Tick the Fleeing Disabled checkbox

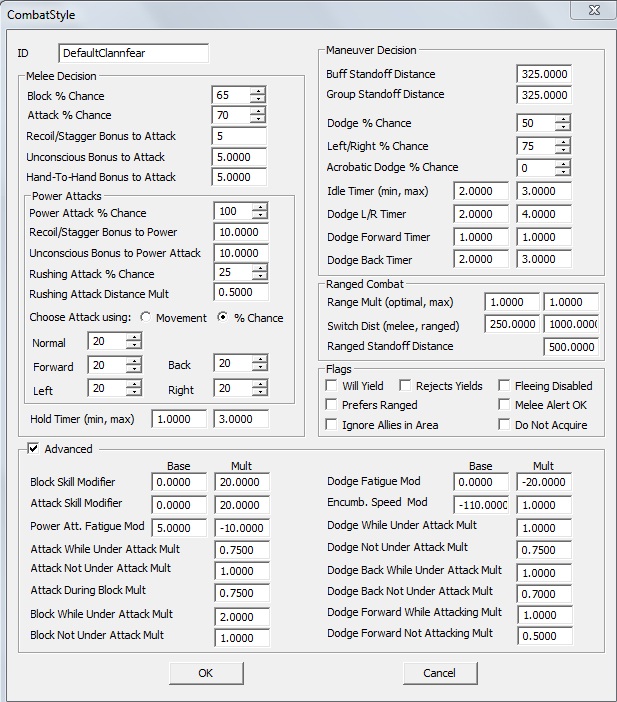point(504,385)
